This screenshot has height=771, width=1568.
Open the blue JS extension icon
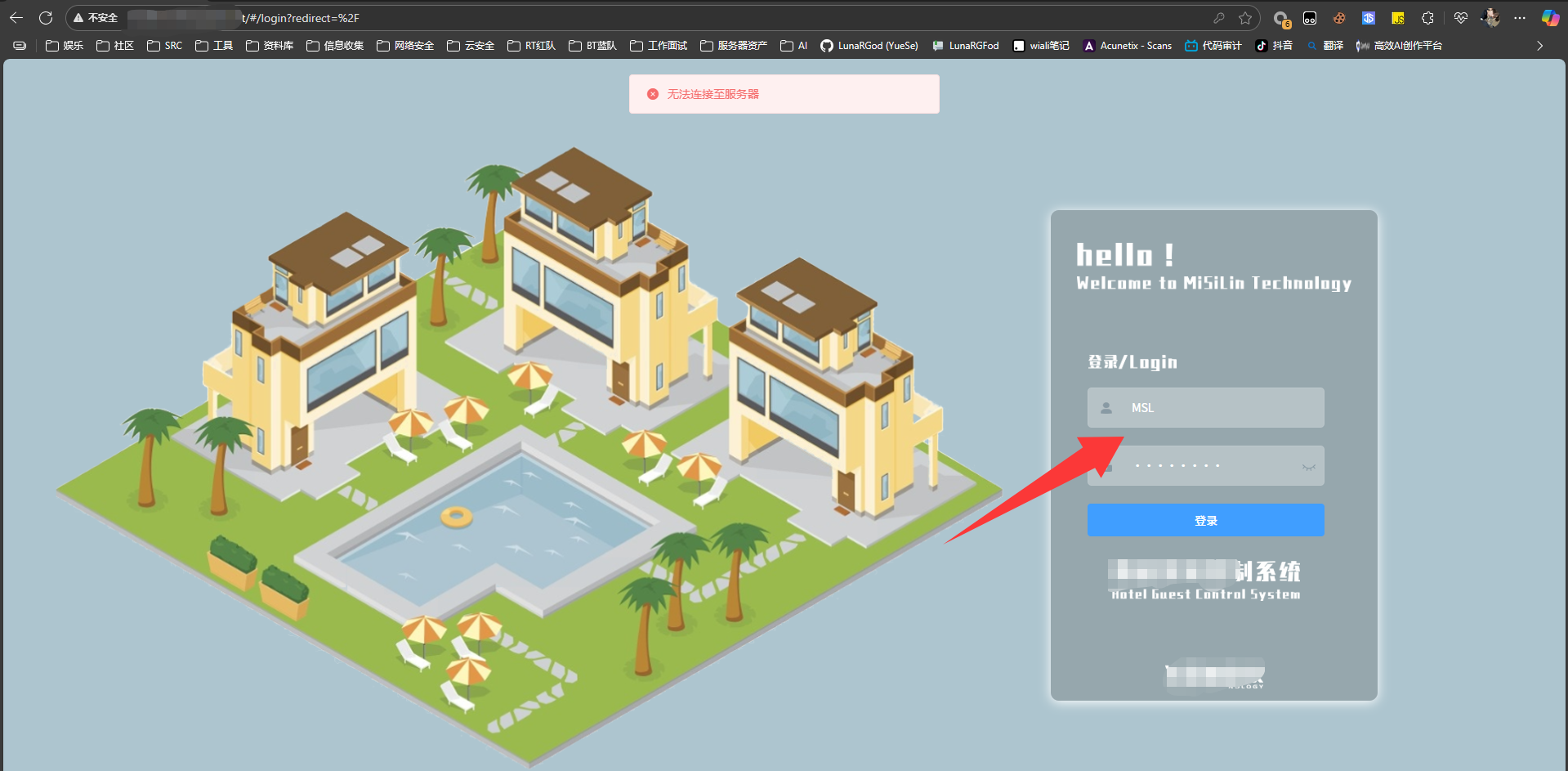[x=1369, y=18]
